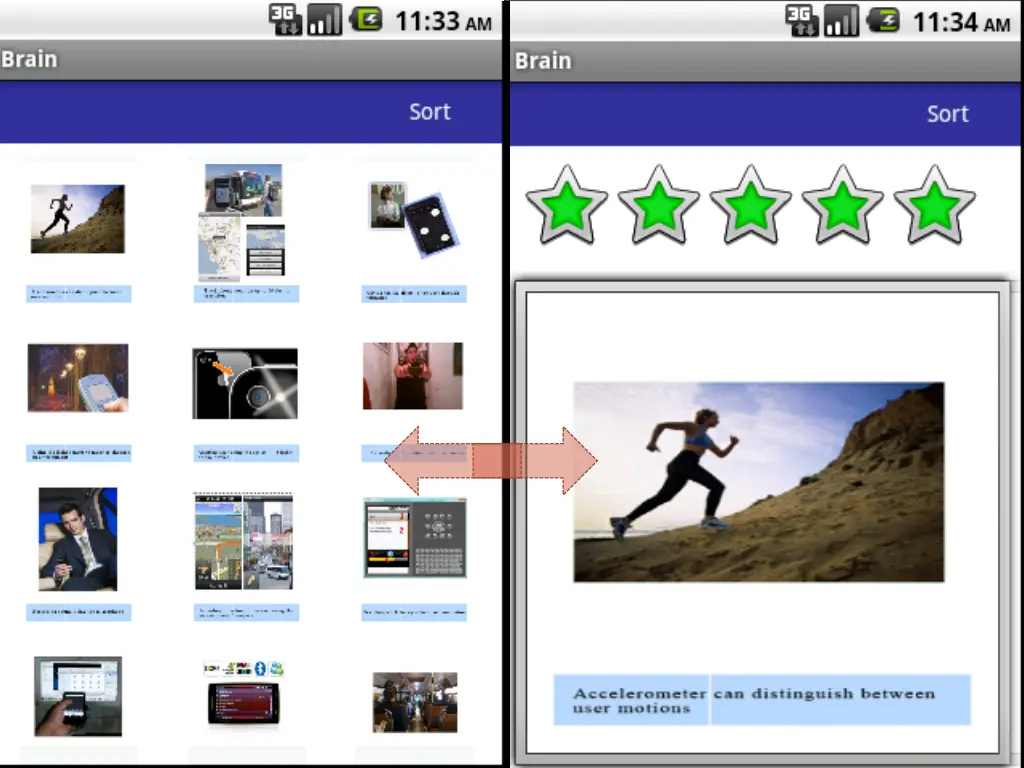The width and height of the screenshot is (1024, 768).
Task: Set rating with the fourth green star
Action: point(842,204)
